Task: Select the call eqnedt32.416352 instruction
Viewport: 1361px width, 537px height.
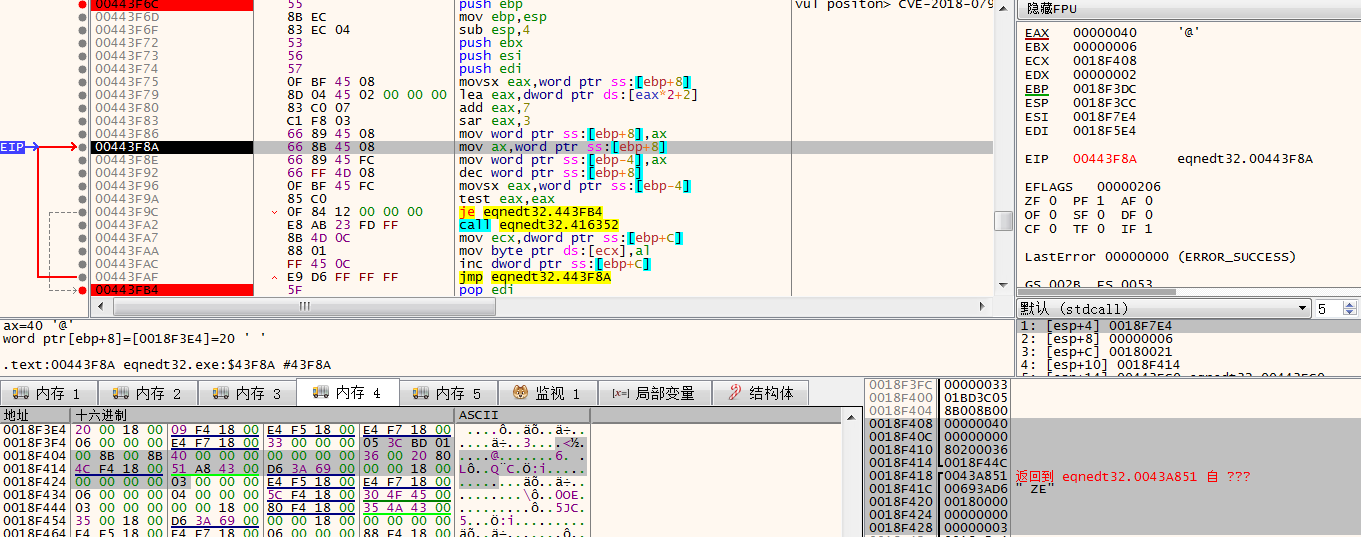Action: (538, 225)
